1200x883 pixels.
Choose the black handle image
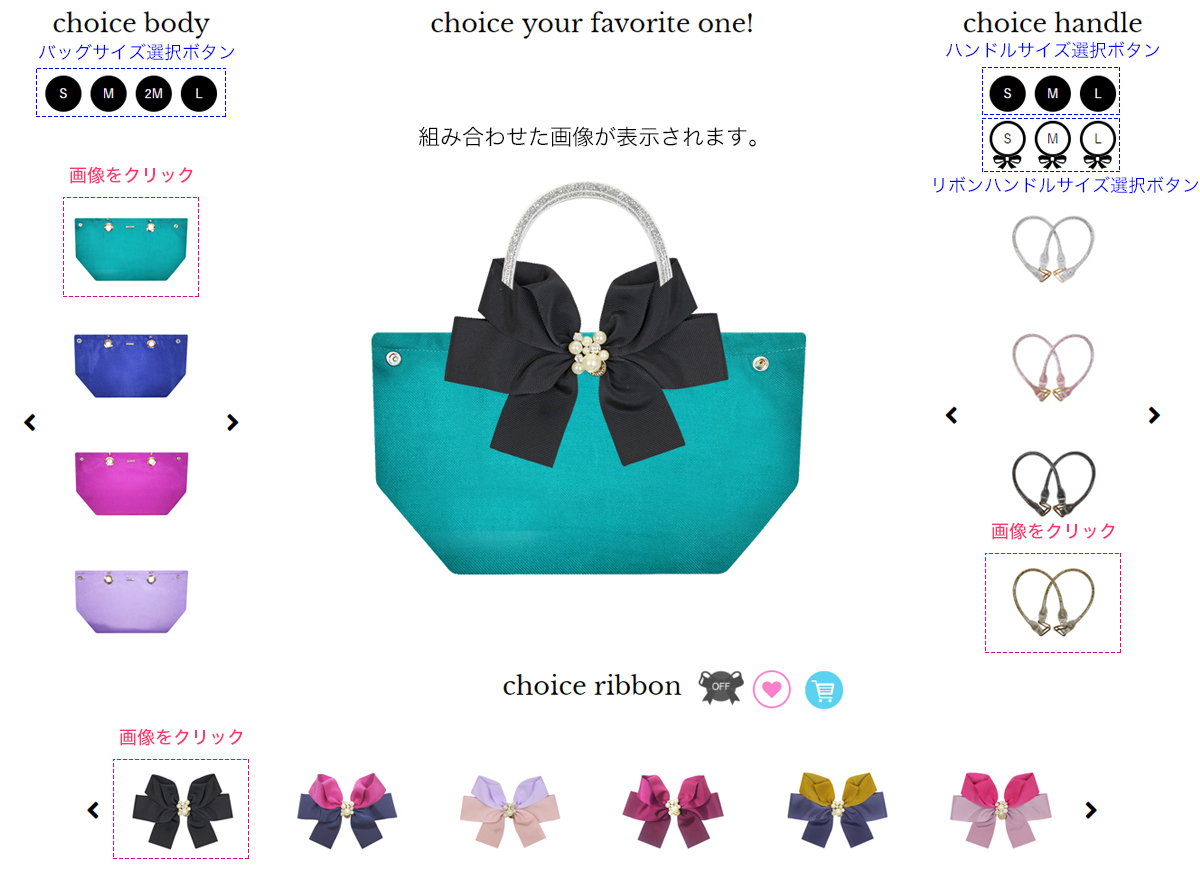(1053, 485)
